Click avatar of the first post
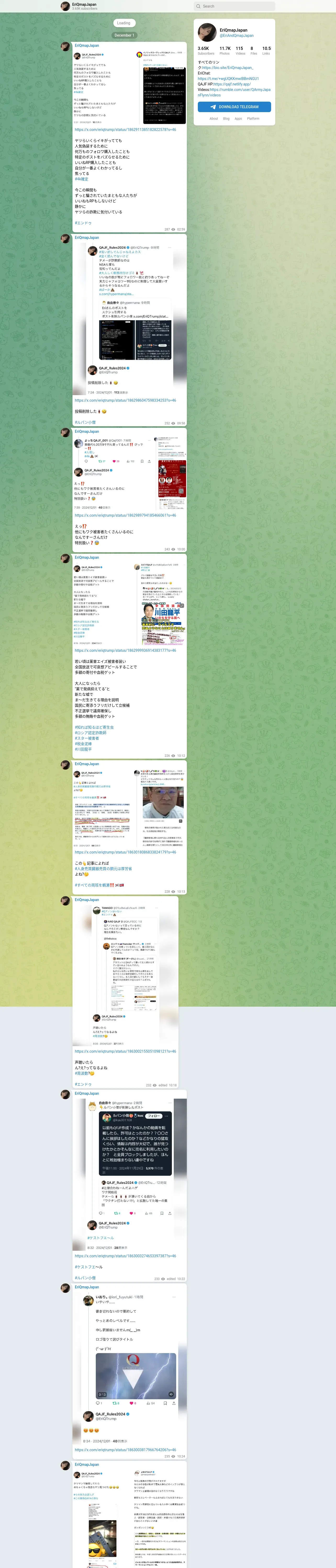The height and width of the screenshot is (1568, 336). click(65, 47)
